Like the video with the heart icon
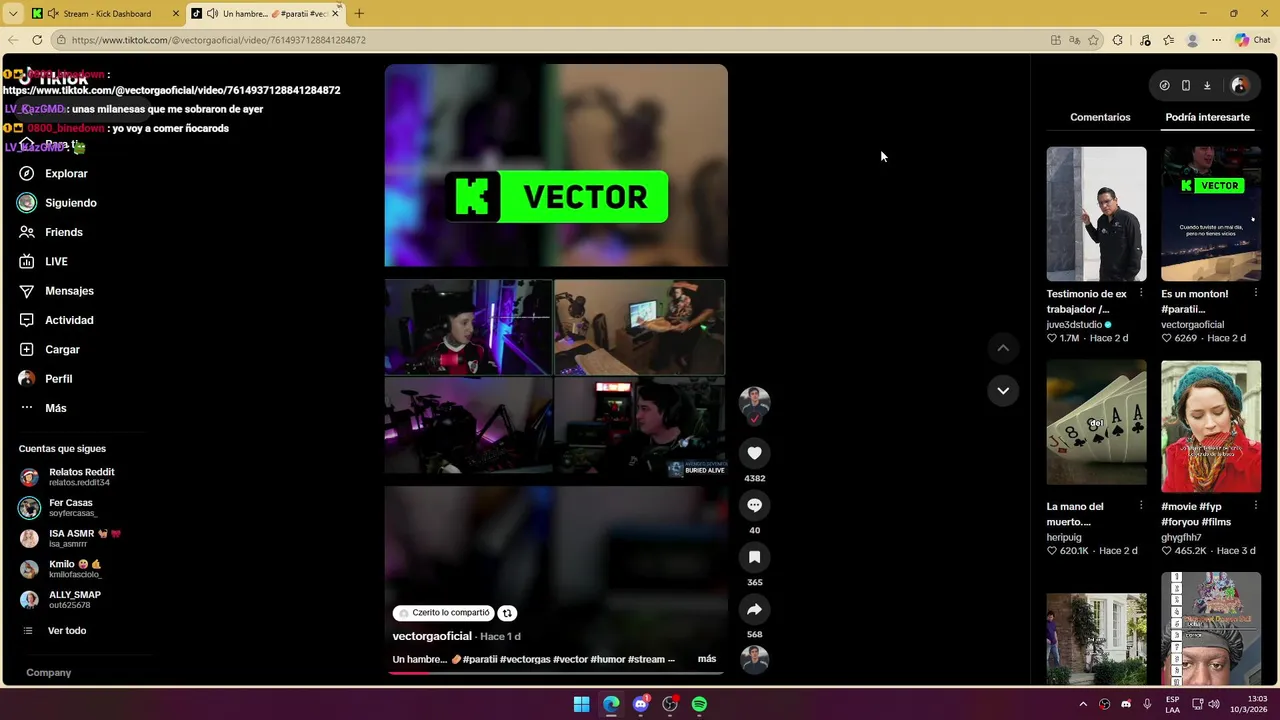The height and width of the screenshot is (720, 1280). coord(754,453)
